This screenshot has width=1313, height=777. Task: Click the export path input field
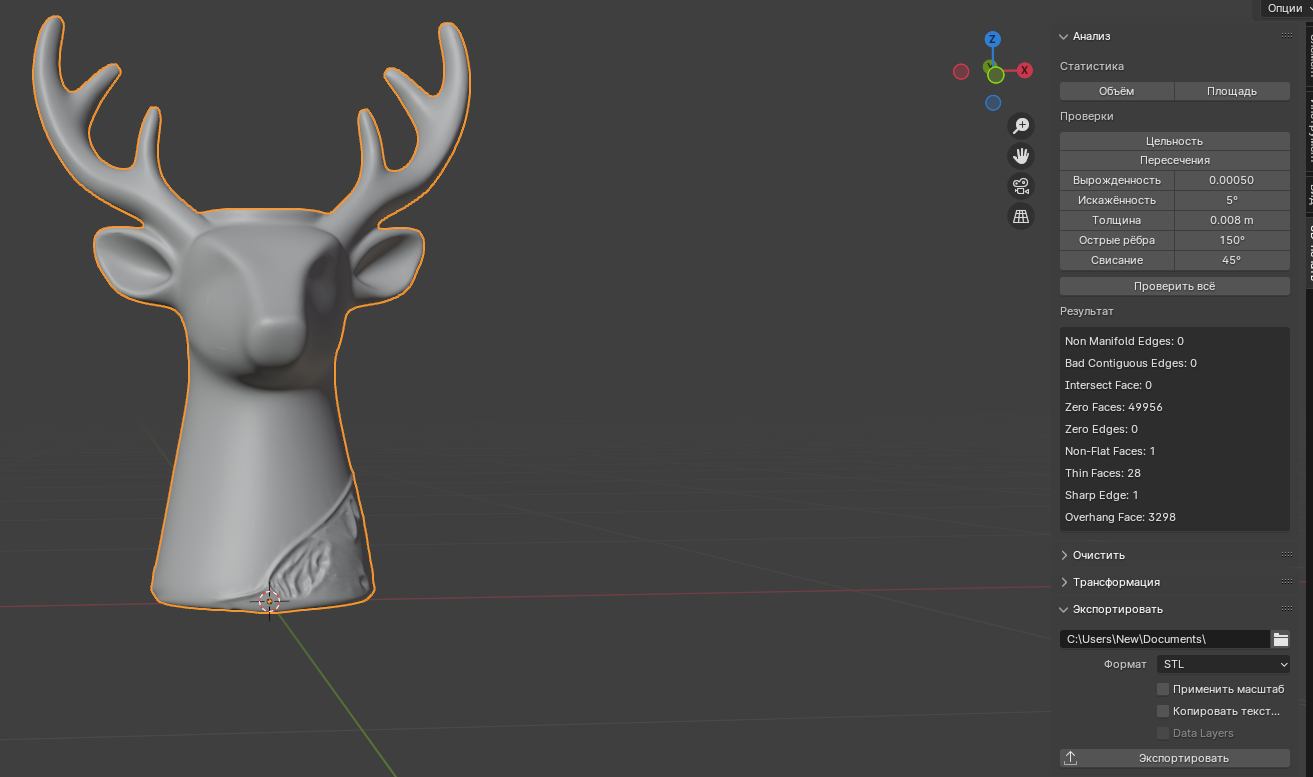1164,639
